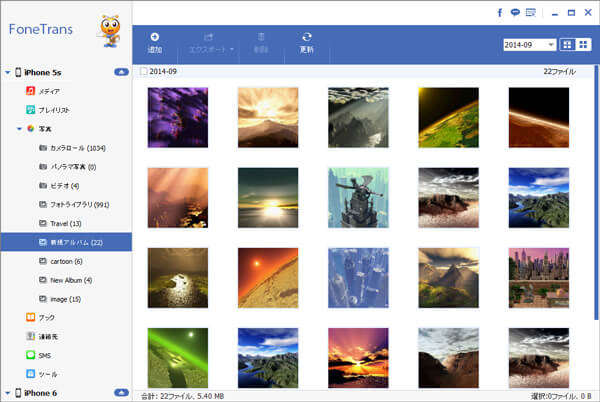Viewport: 600px width, 402px height.
Task: Select the カメラロール (1034) album
Action: (x=76, y=148)
